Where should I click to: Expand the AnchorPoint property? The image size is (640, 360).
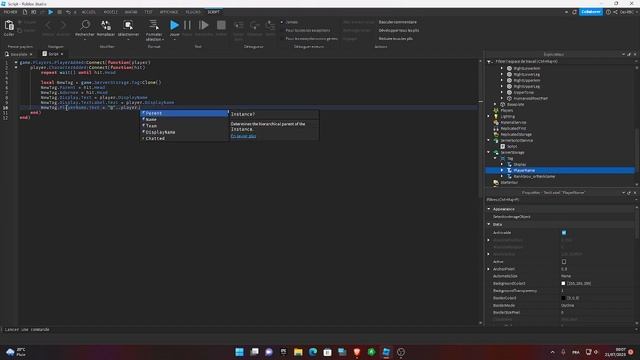pyautogui.click(x=489, y=269)
